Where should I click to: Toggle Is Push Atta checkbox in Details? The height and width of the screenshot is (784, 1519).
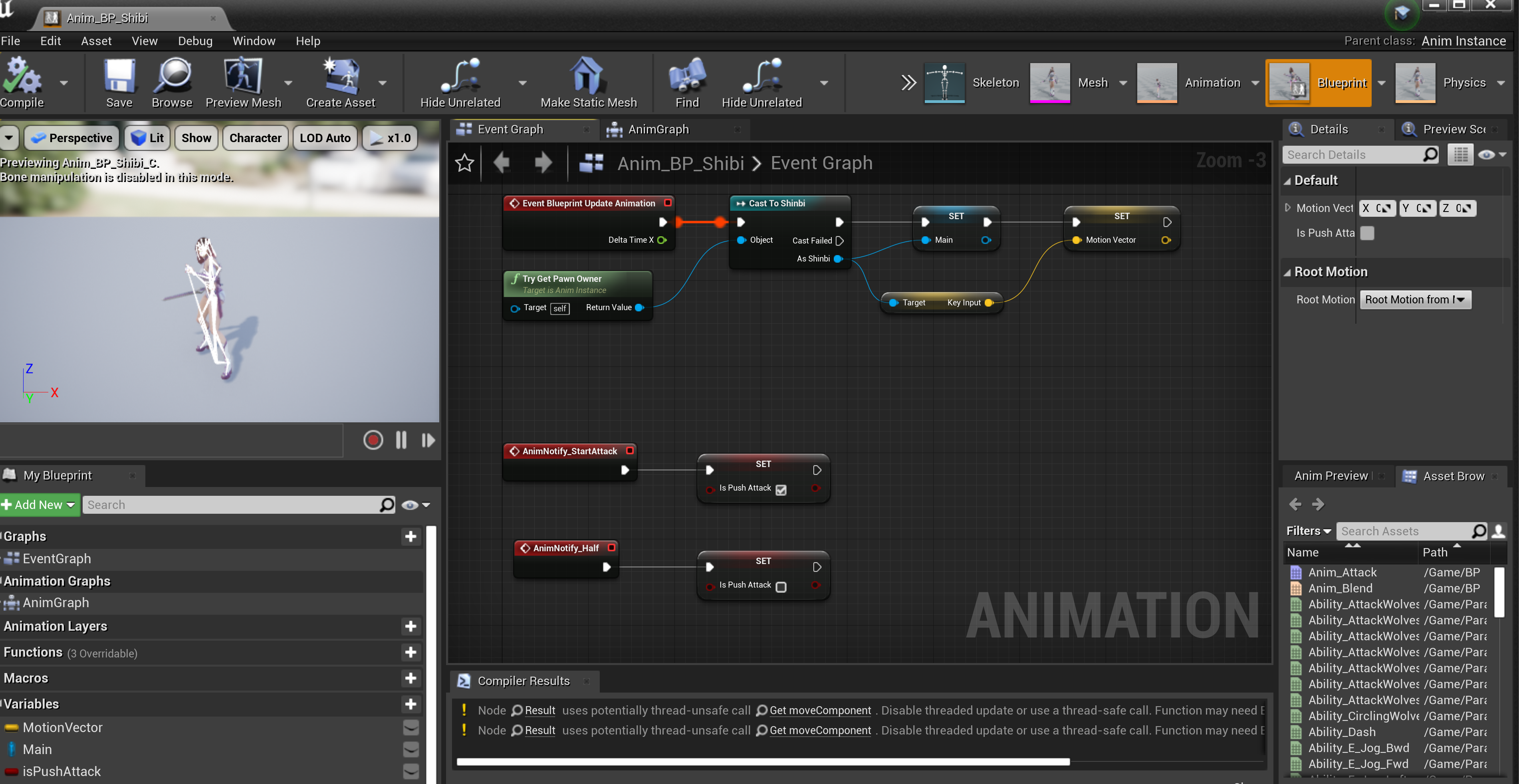click(1367, 234)
